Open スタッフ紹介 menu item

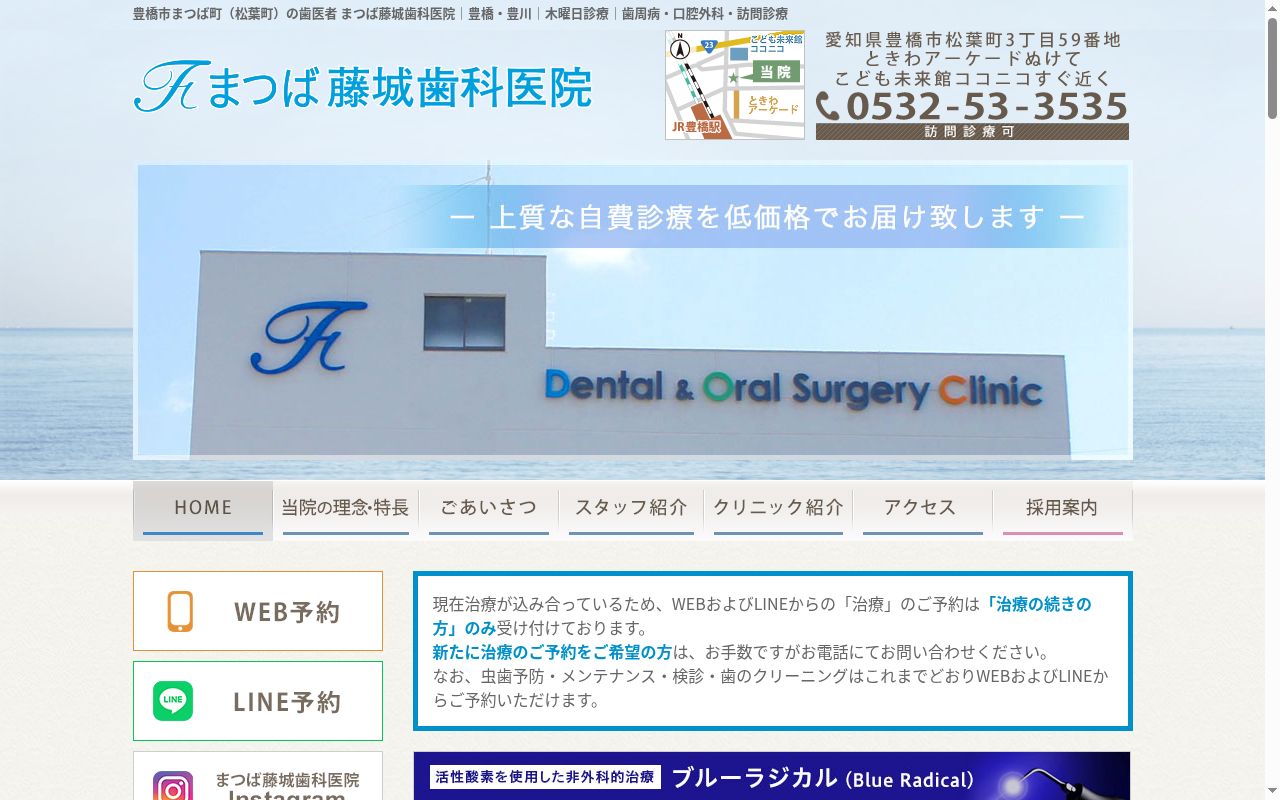[x=631, y=510]
